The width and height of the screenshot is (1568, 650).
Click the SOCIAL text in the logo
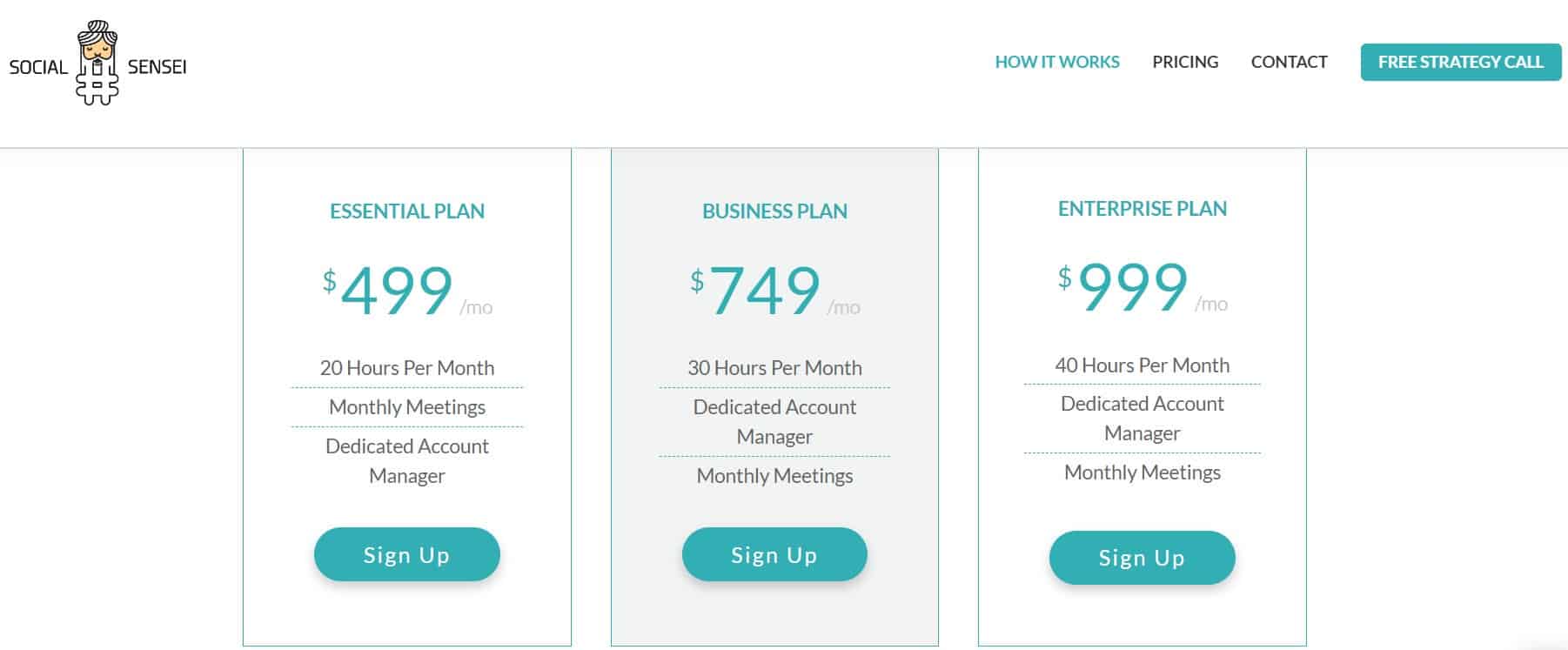point(38,67)
